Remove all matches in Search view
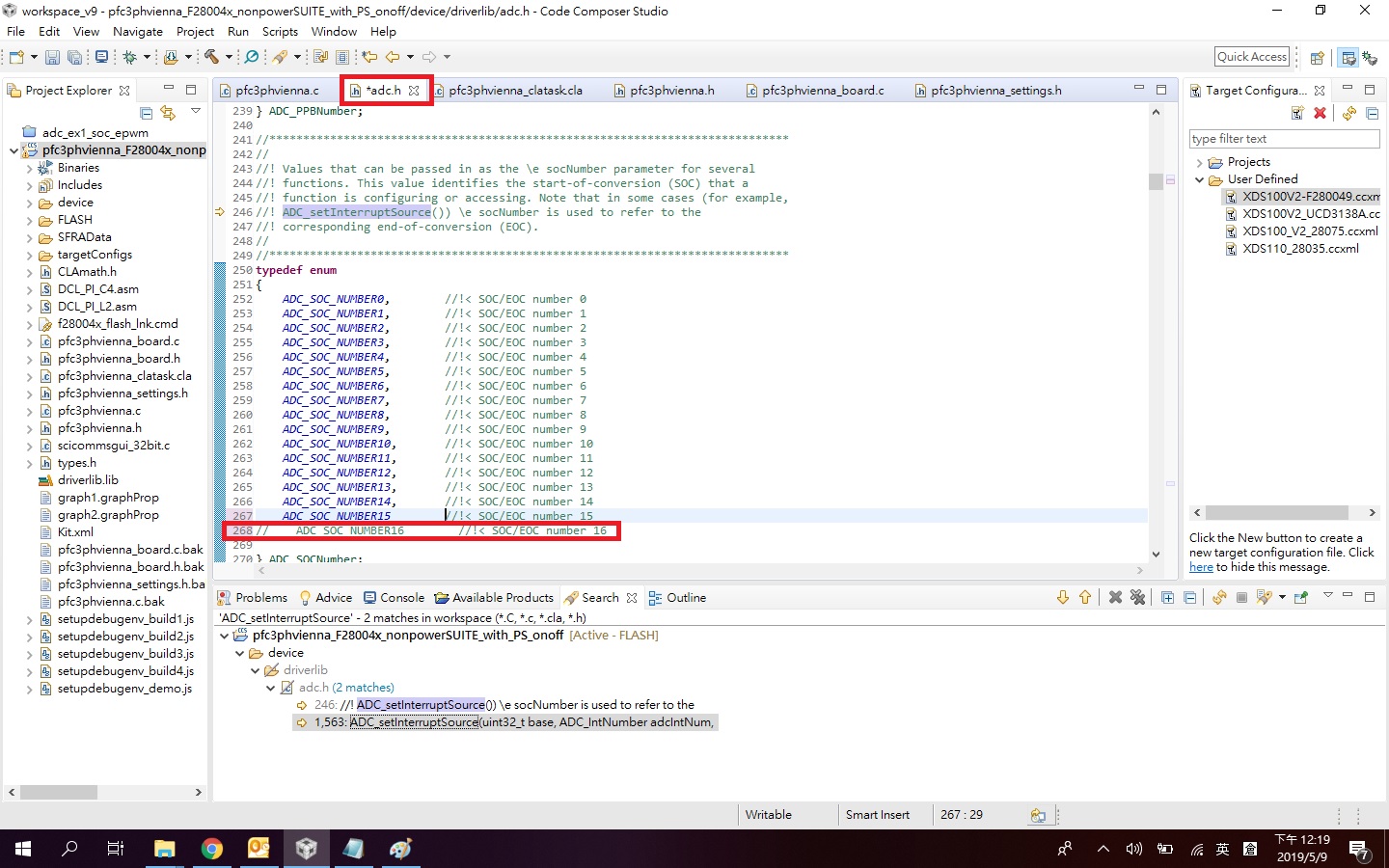The image size is (1389, 868). coord(1138,598)
